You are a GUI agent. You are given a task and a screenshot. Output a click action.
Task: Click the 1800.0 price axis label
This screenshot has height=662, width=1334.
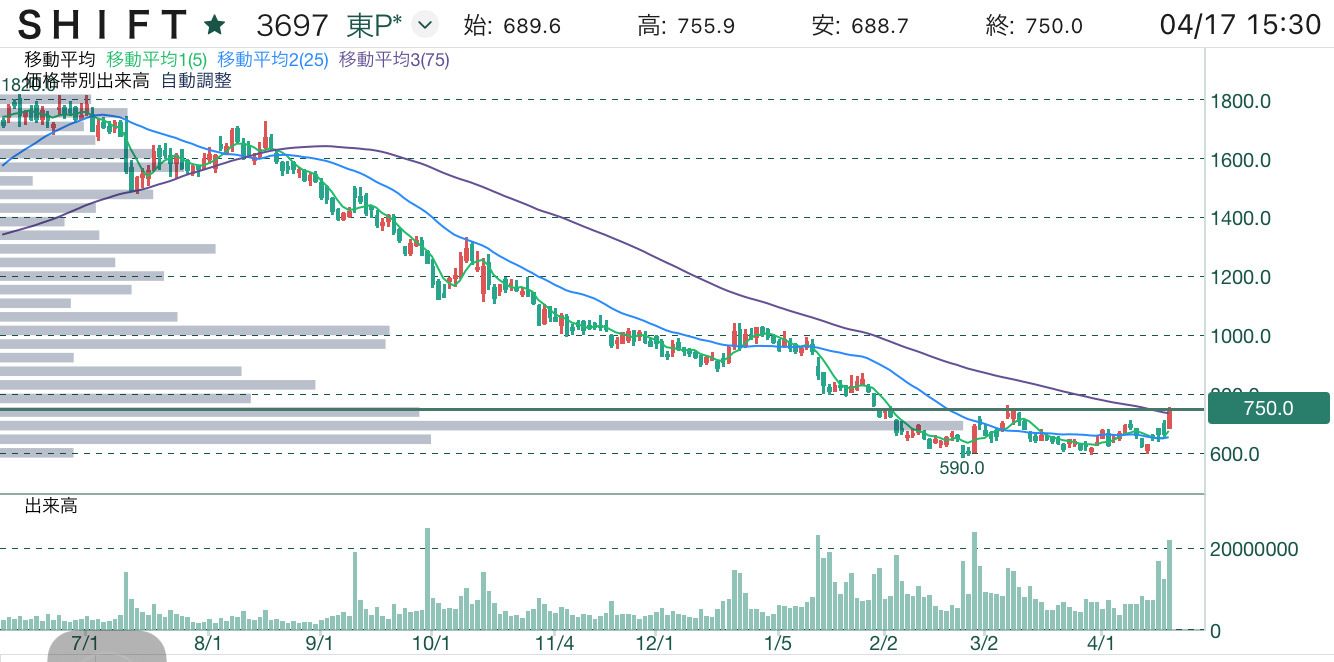point(1240,101)
